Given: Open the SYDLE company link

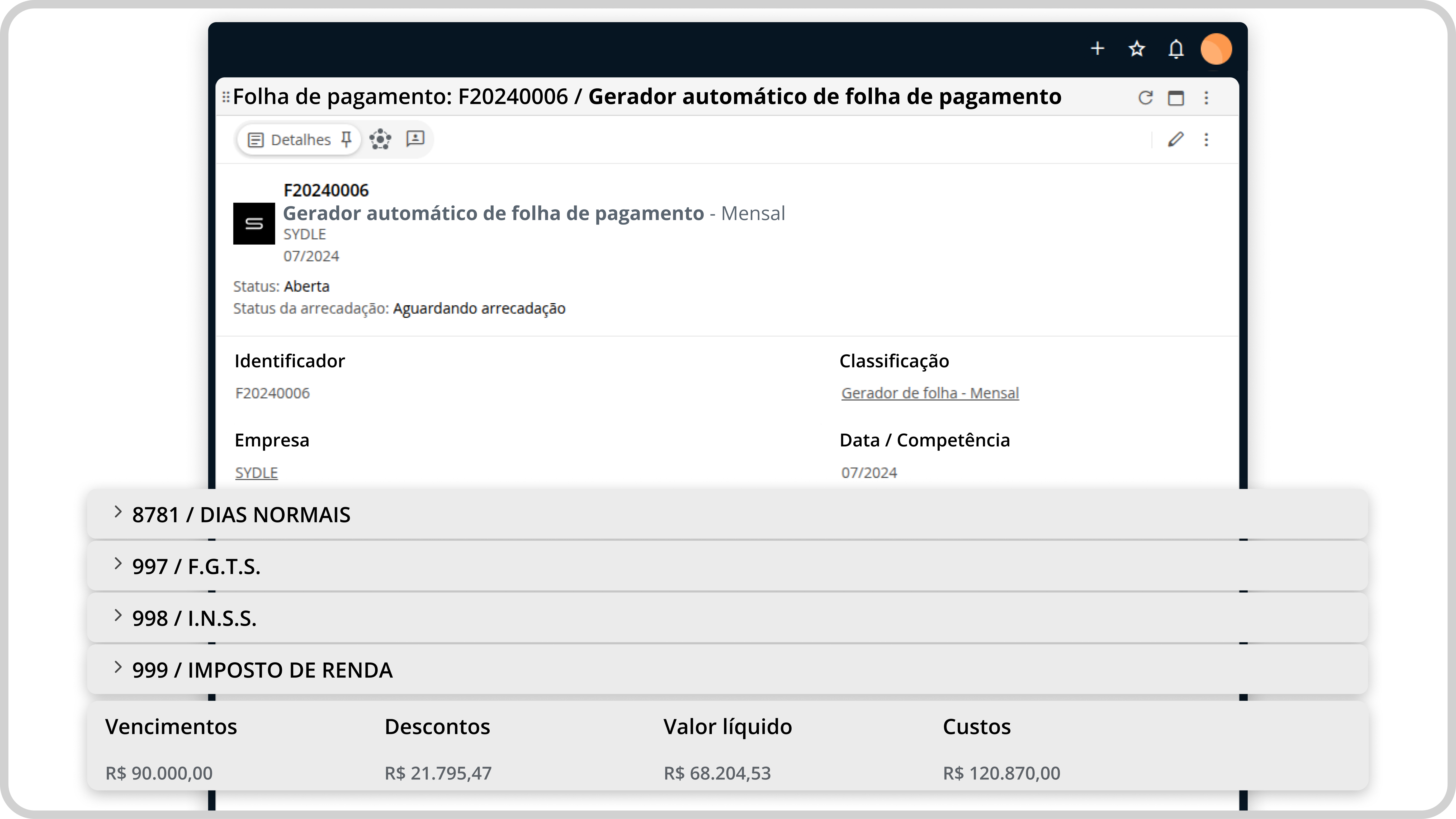Looking at the screenshot, I should pyautogui.click(x=256, y=473).
